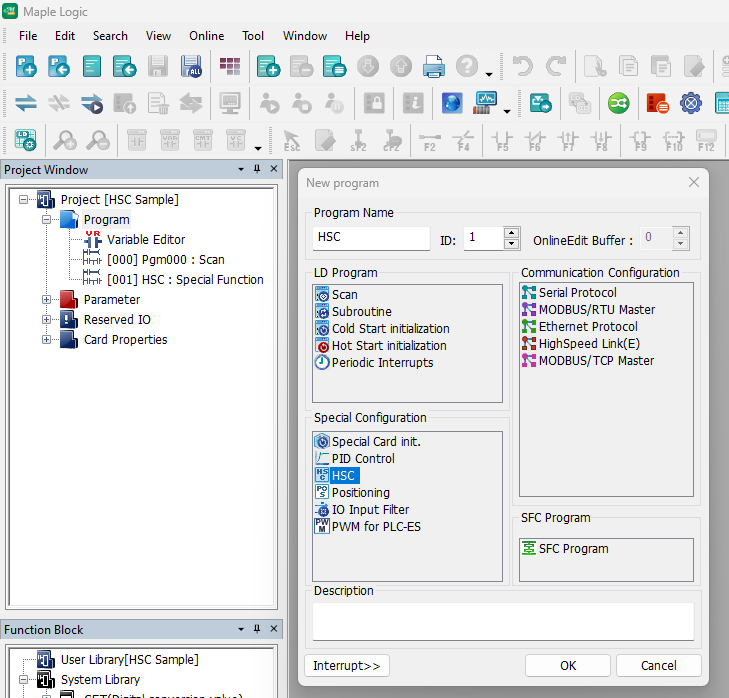Screen dimensions: 729x698
Task: Click the grid memory monitor icon
Action: pyautogui.click(x=230, y=66)
